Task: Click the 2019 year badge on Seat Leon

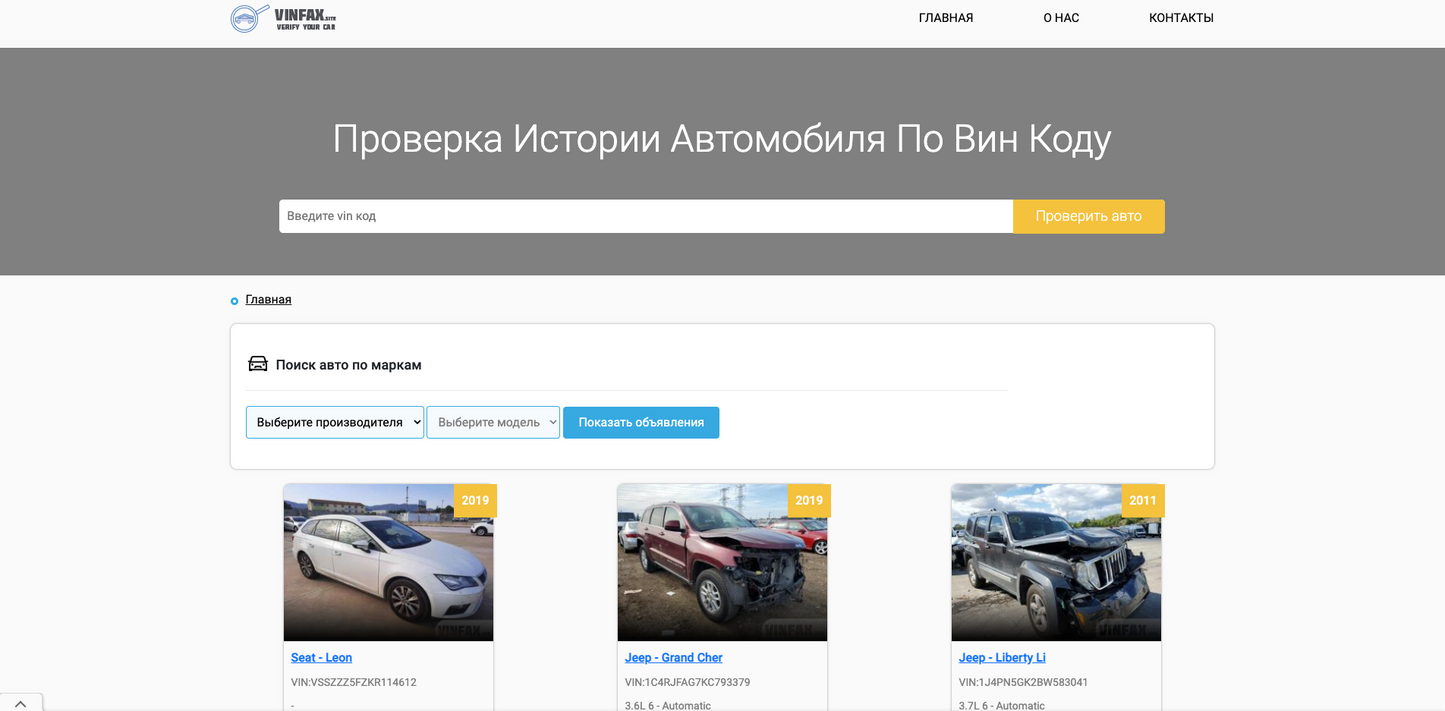Action: pos(475,500)
